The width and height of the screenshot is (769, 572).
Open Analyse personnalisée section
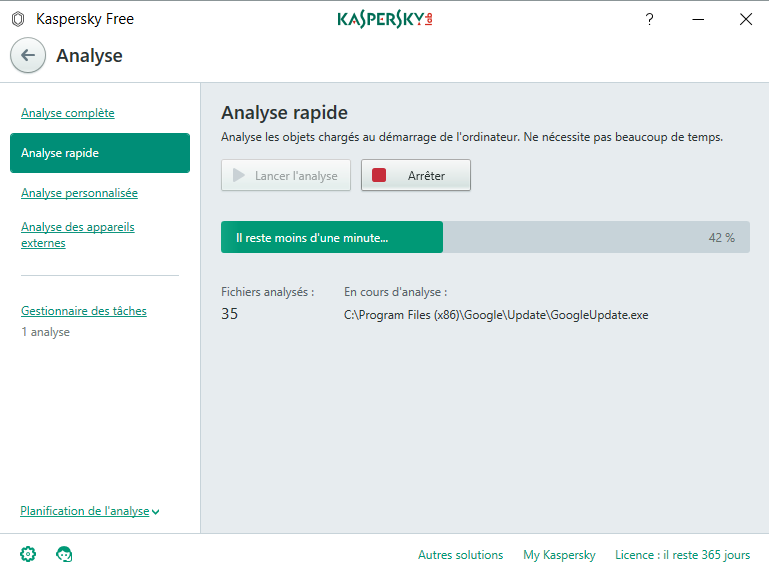(x=79, y=193)
